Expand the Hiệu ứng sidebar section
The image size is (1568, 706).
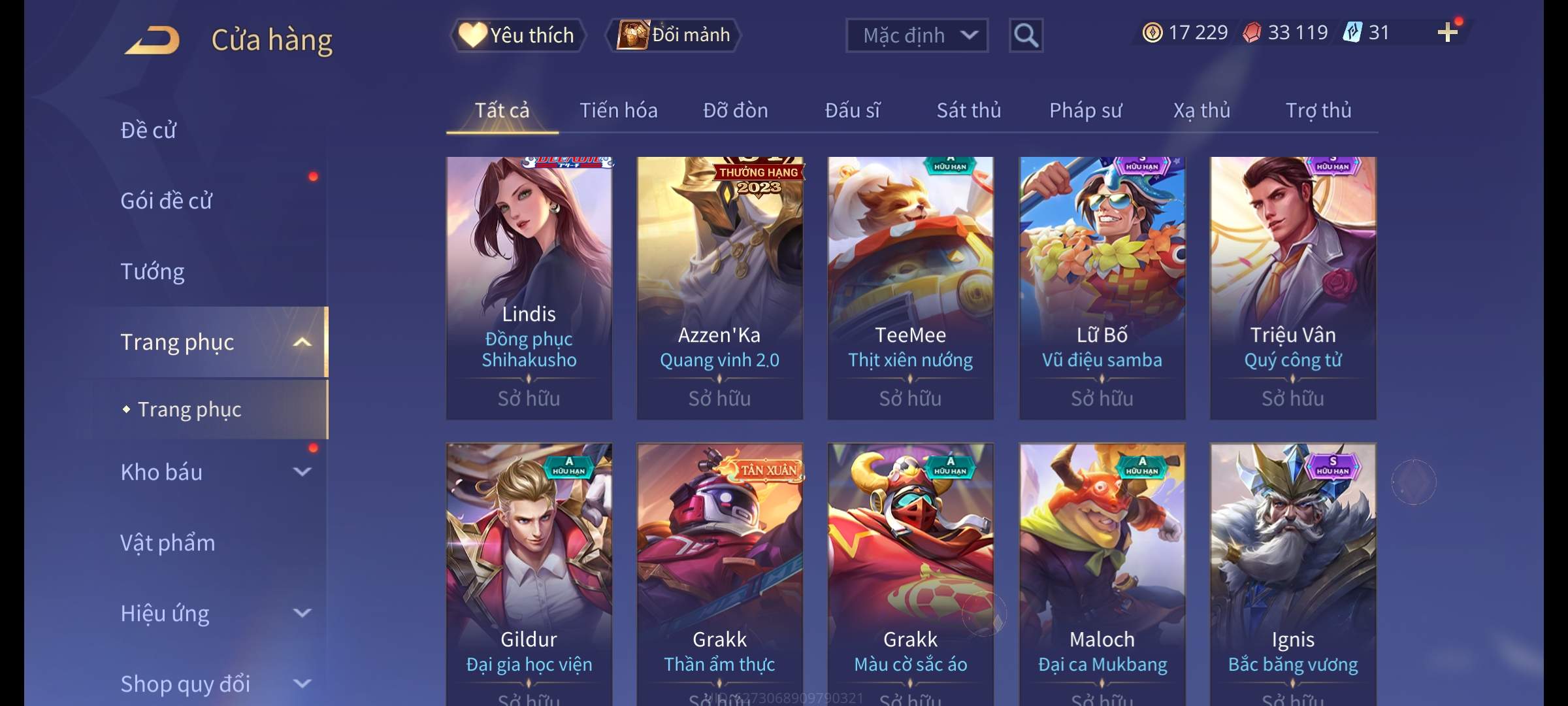pos(302,613)
